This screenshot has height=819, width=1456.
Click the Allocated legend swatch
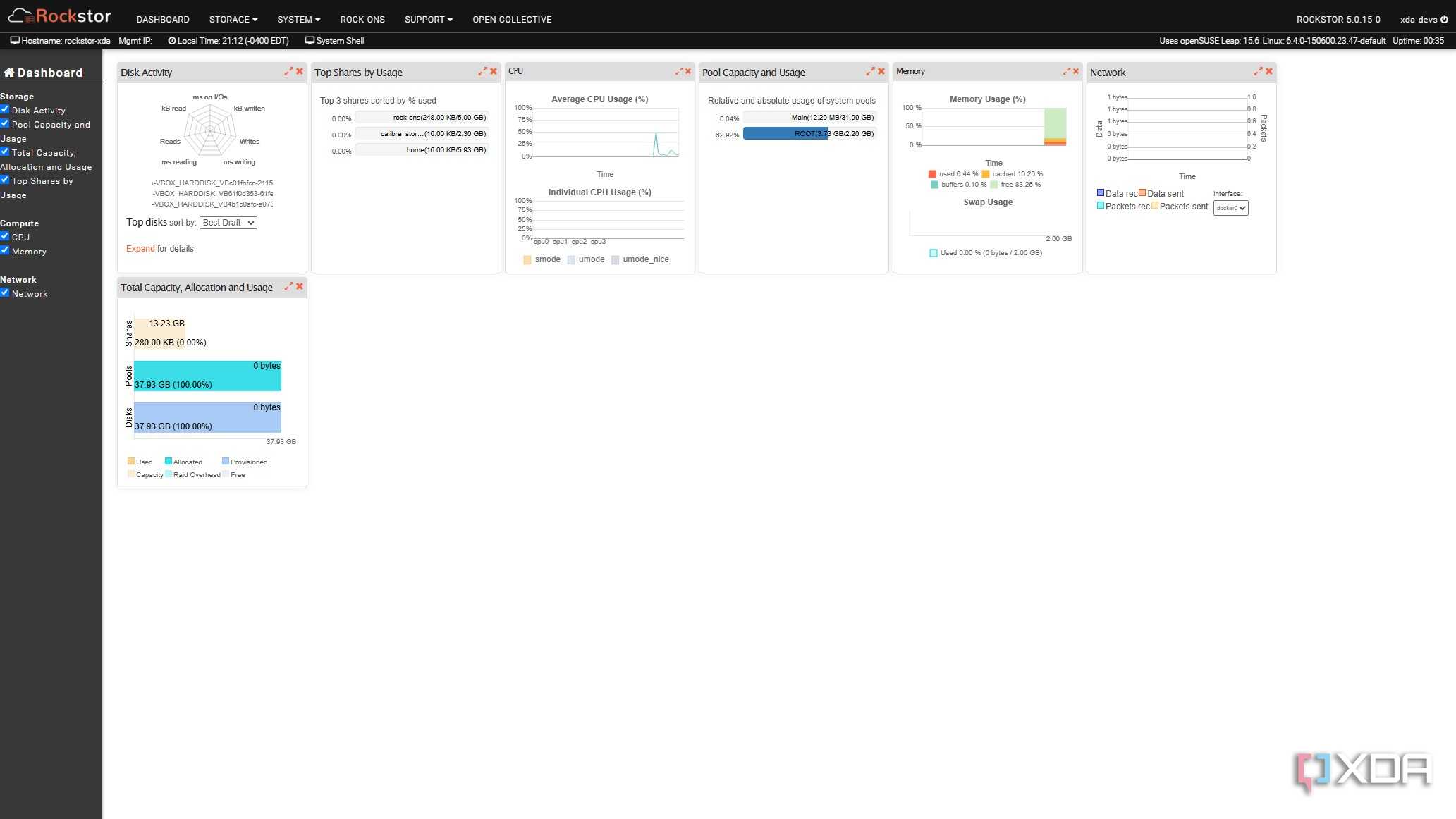pyautogui.click(x=169, y=461)
